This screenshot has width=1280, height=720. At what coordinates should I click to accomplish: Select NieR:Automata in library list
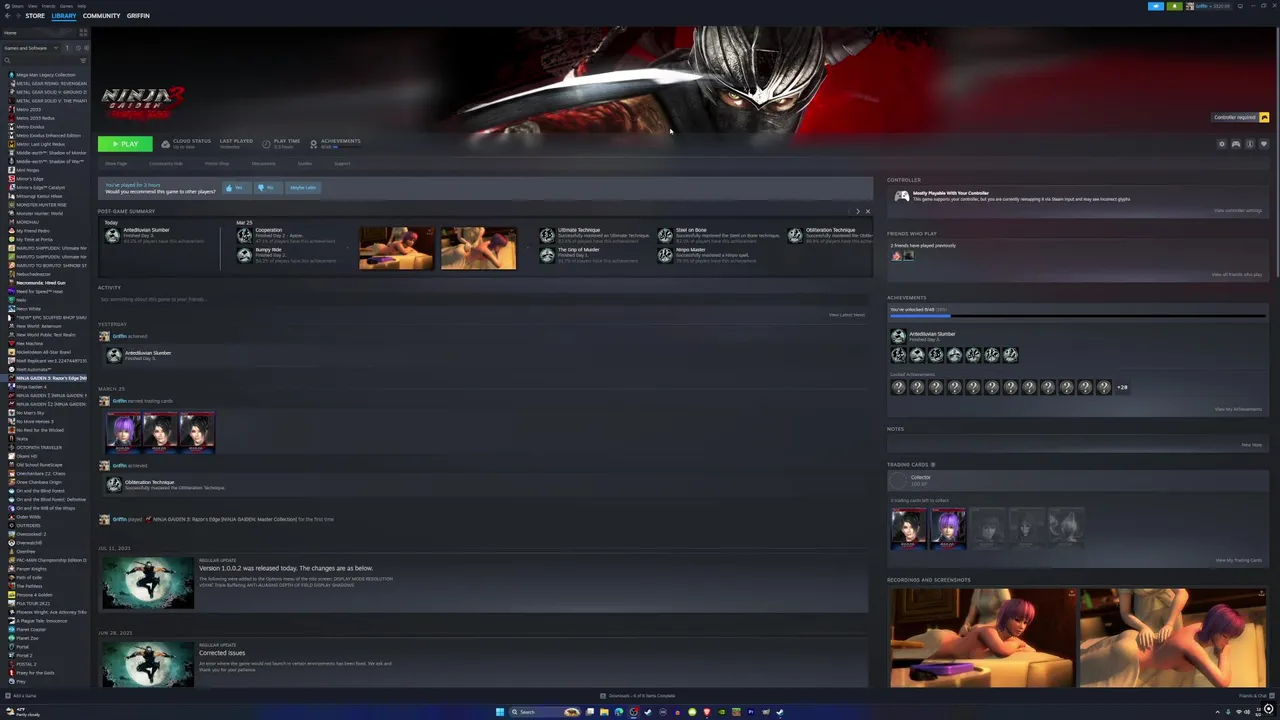coord(33,370)
